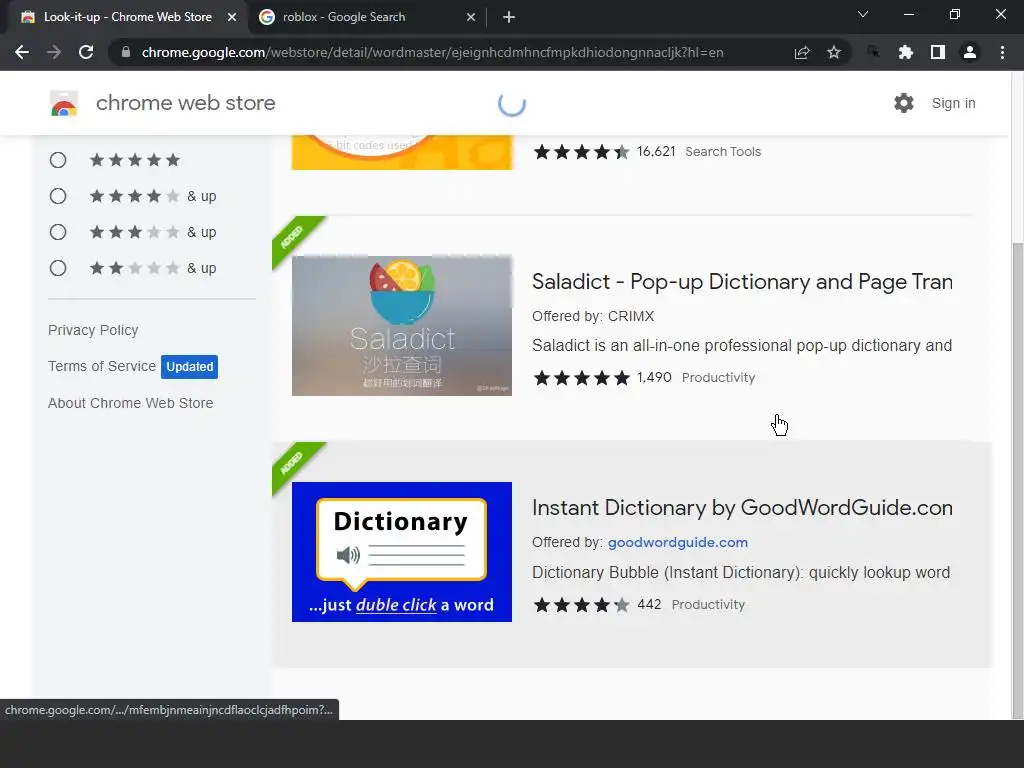Open a new browser tab
Screen dimensions: 1024x768
coord(509,17)
